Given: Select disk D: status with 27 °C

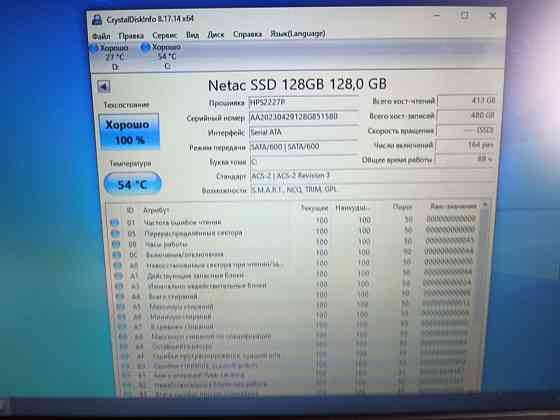Looking at the screenshot, I should click(110, 57).
